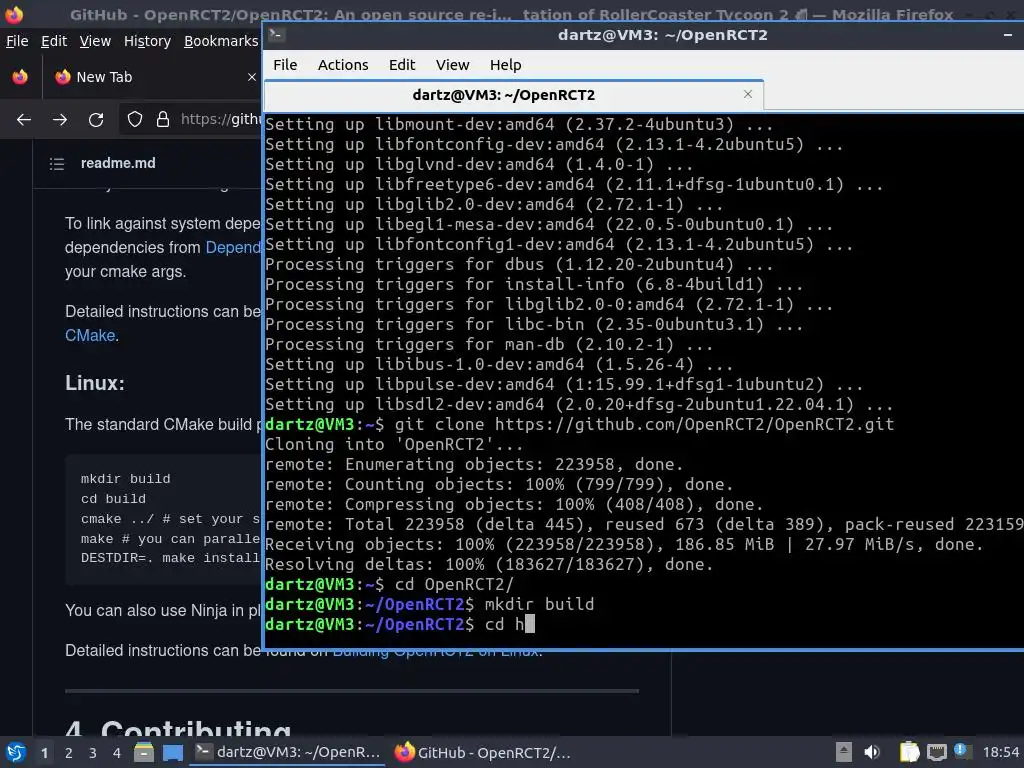This screenshot has height=768, width=1024.
Task: Follow the Dependencies link in the readme
Action: [x=233, y=248]
